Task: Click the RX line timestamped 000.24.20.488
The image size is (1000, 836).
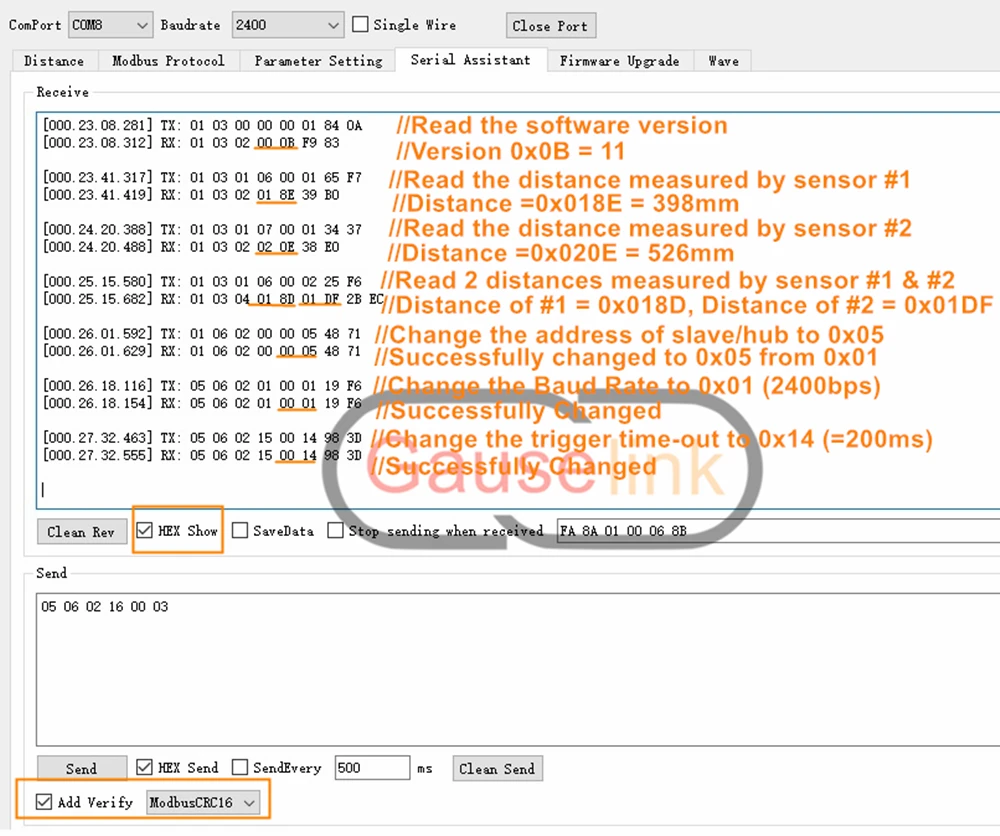Action: tap(191, 246)
